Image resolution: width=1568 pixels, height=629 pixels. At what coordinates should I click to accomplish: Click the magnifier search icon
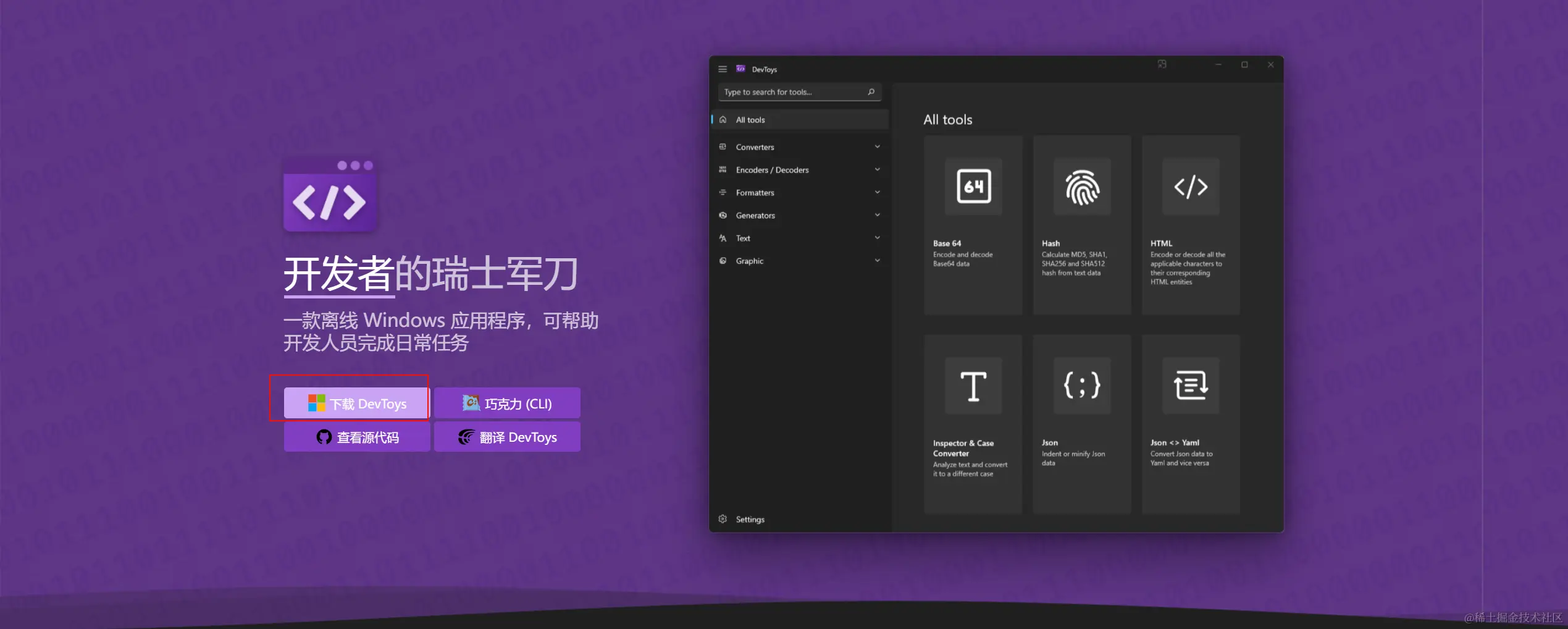coord(871,92)
